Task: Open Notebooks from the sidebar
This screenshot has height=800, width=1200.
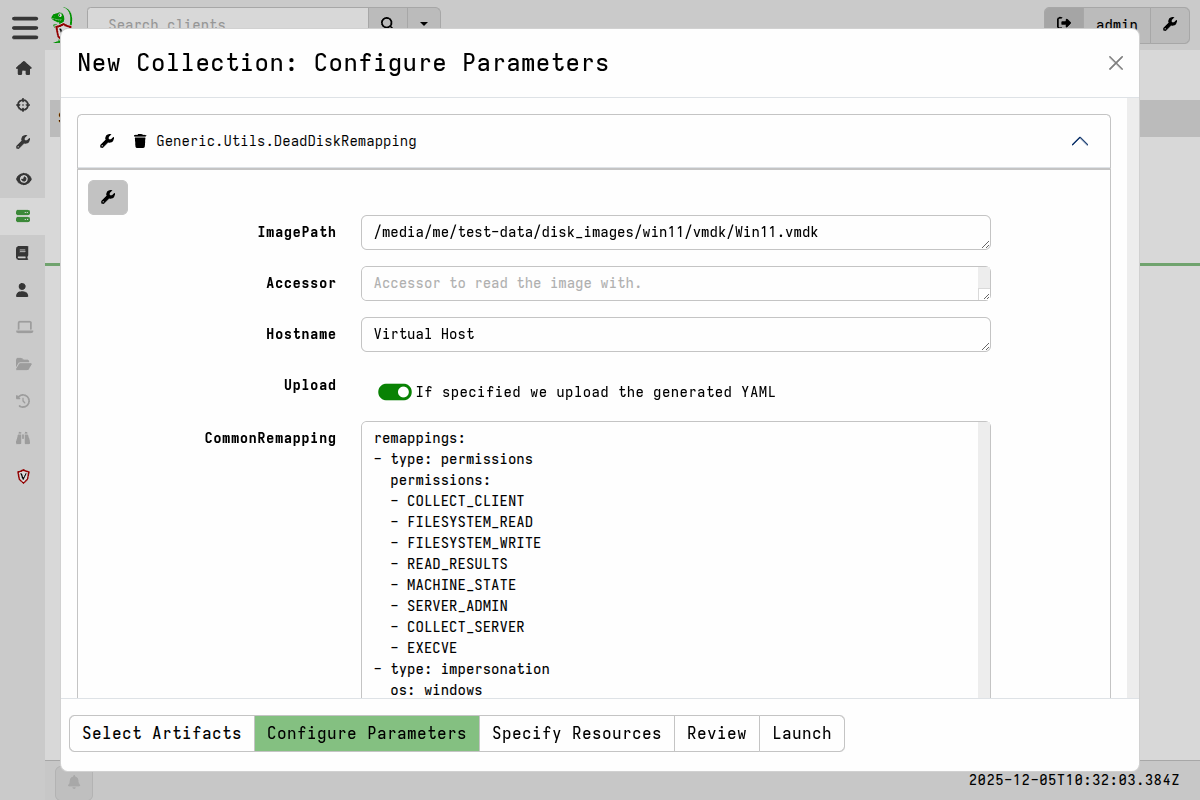Action: [23, 252]
